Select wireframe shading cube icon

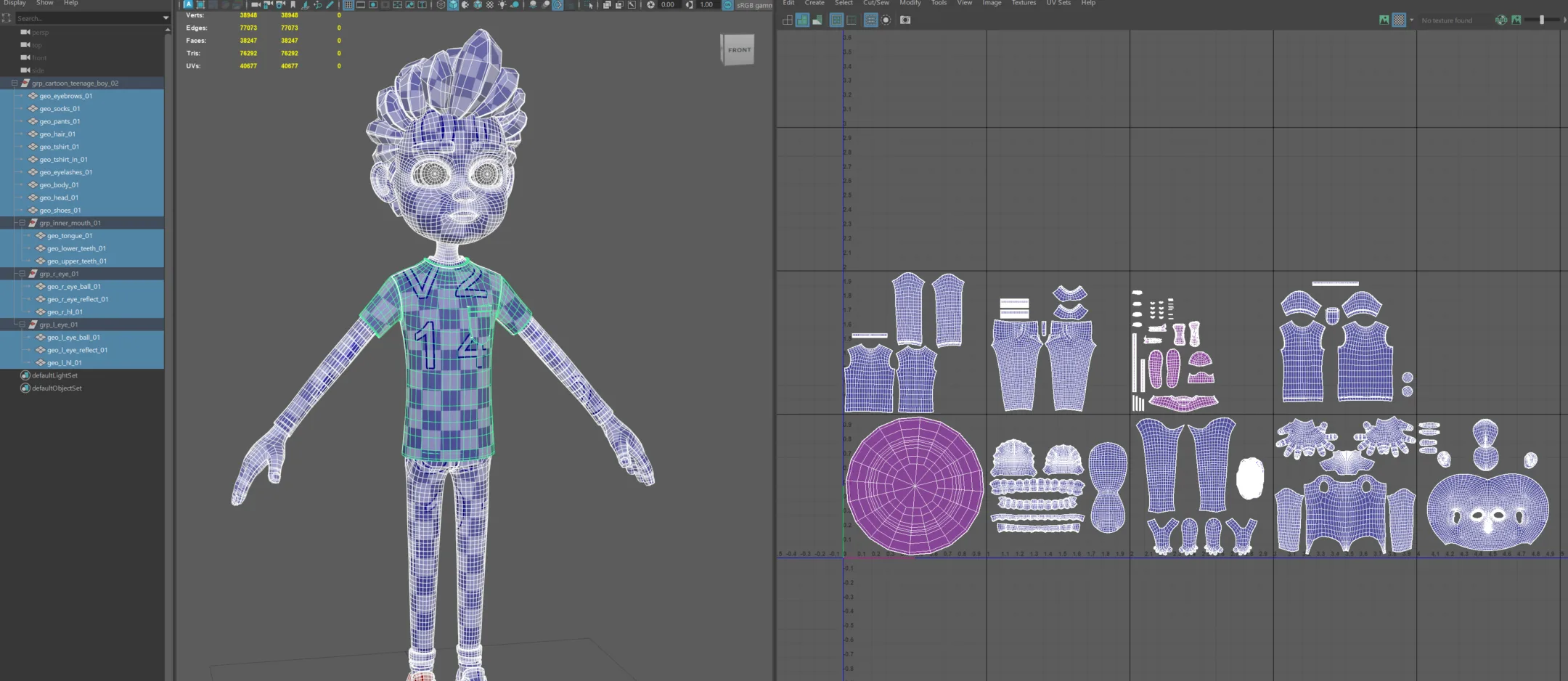[x=441, y=4]
